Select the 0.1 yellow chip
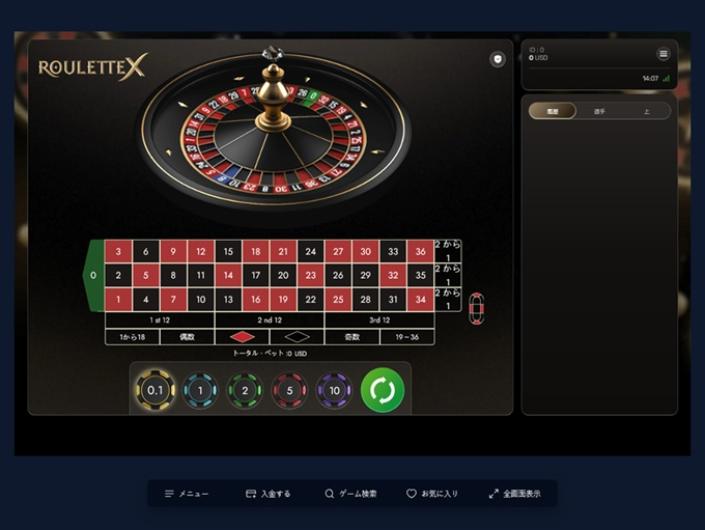Screen dimensions: 705x530 point(155,390)
